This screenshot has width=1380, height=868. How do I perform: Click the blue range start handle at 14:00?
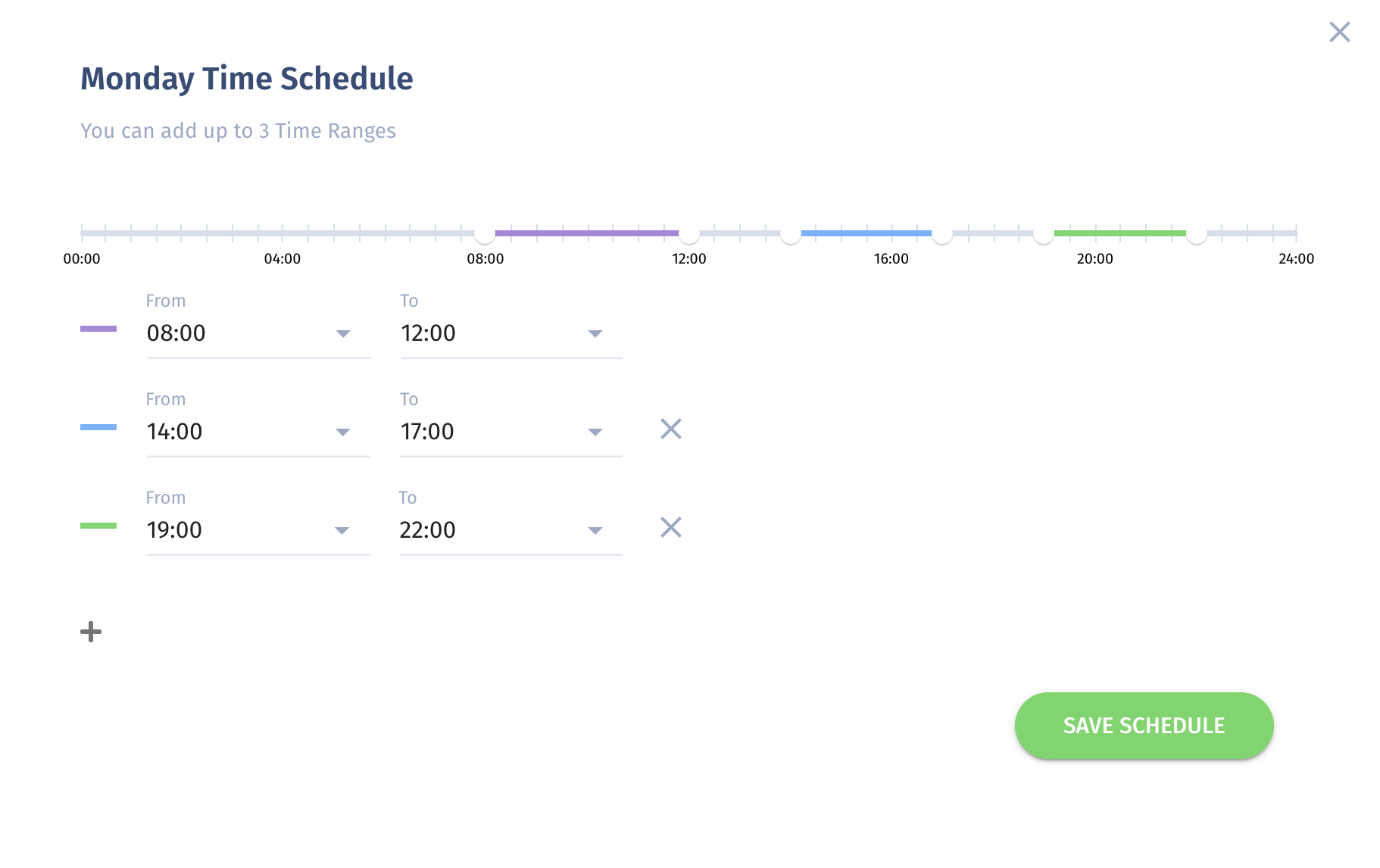[791, 233]
